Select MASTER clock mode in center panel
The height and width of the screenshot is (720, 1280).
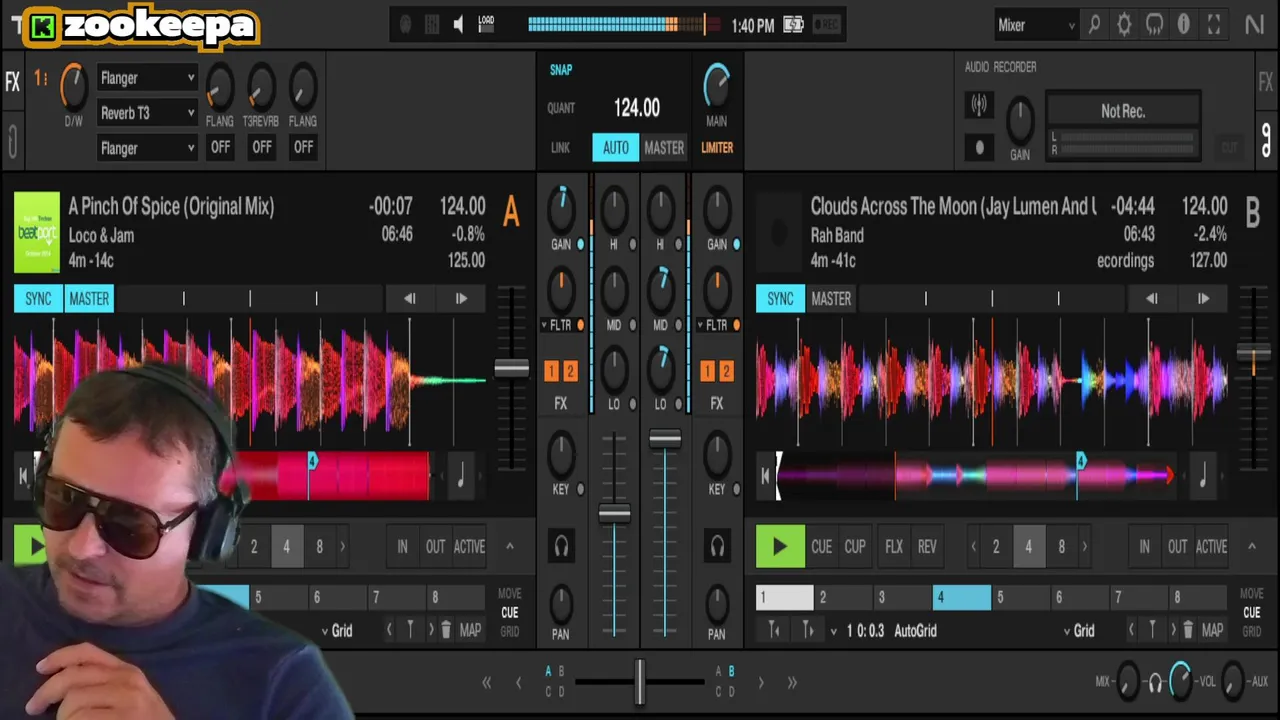click(x=664, y=148)
